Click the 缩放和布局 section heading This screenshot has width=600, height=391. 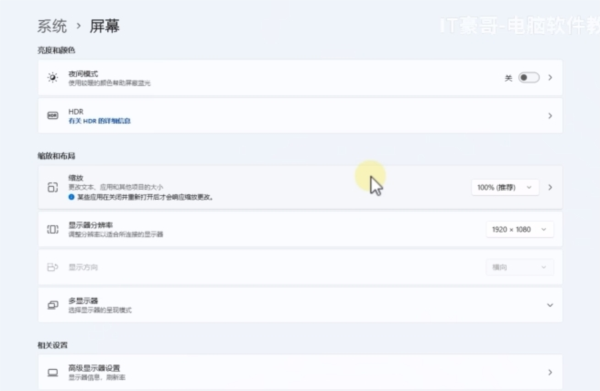tap(56, 156)
